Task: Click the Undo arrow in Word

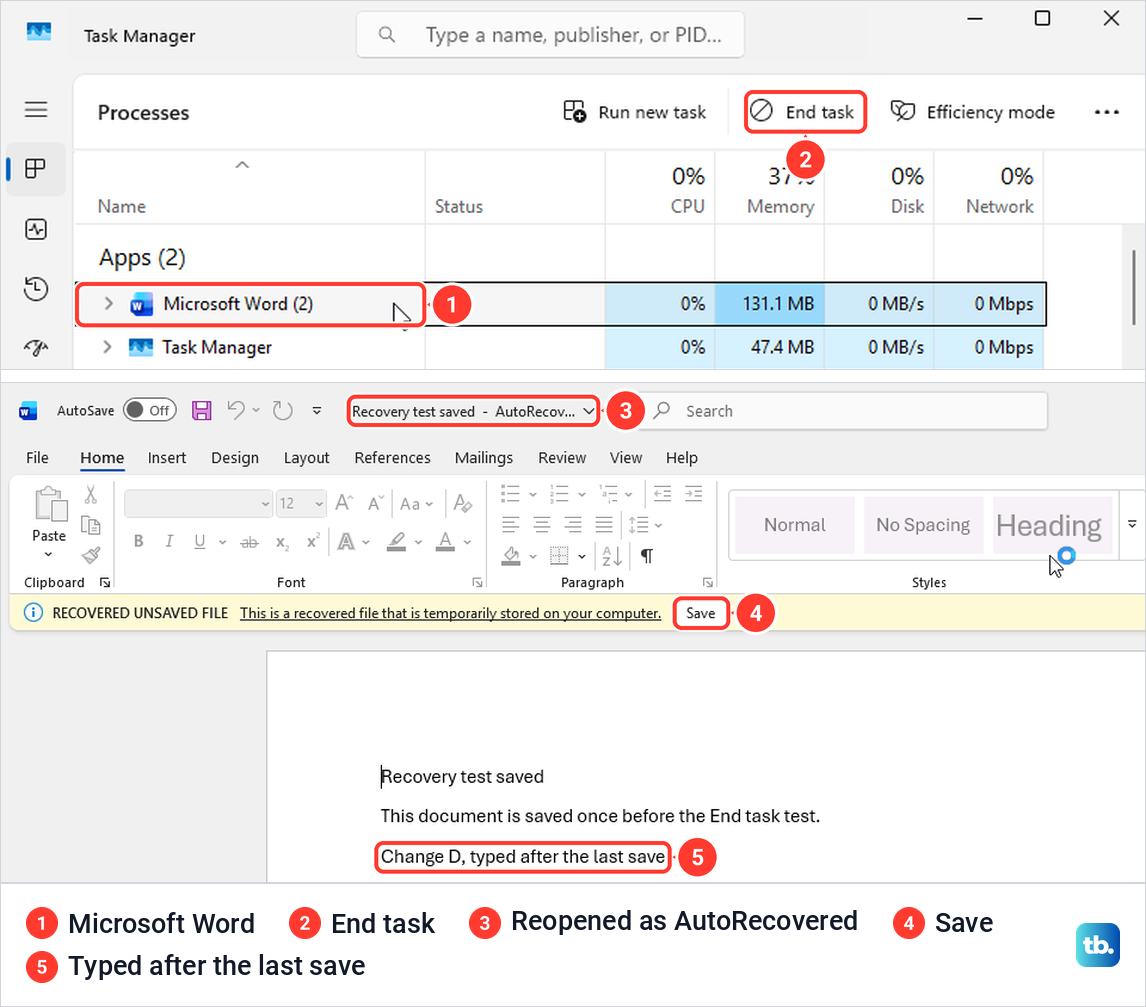Action: [x=235, y=410]
